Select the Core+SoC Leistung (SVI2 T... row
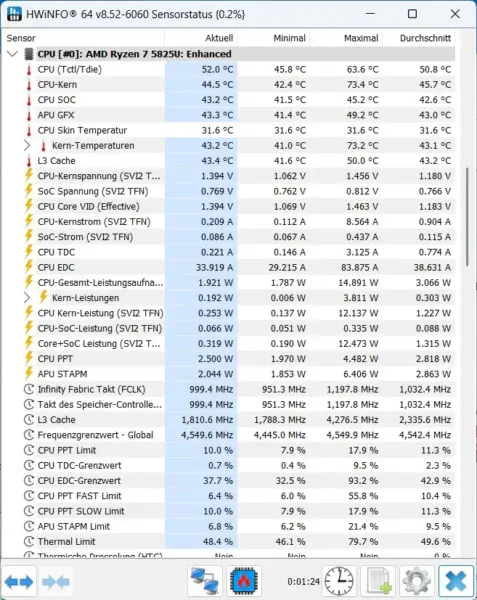Screen dimensions: 477x600 [x=230, y=344]
